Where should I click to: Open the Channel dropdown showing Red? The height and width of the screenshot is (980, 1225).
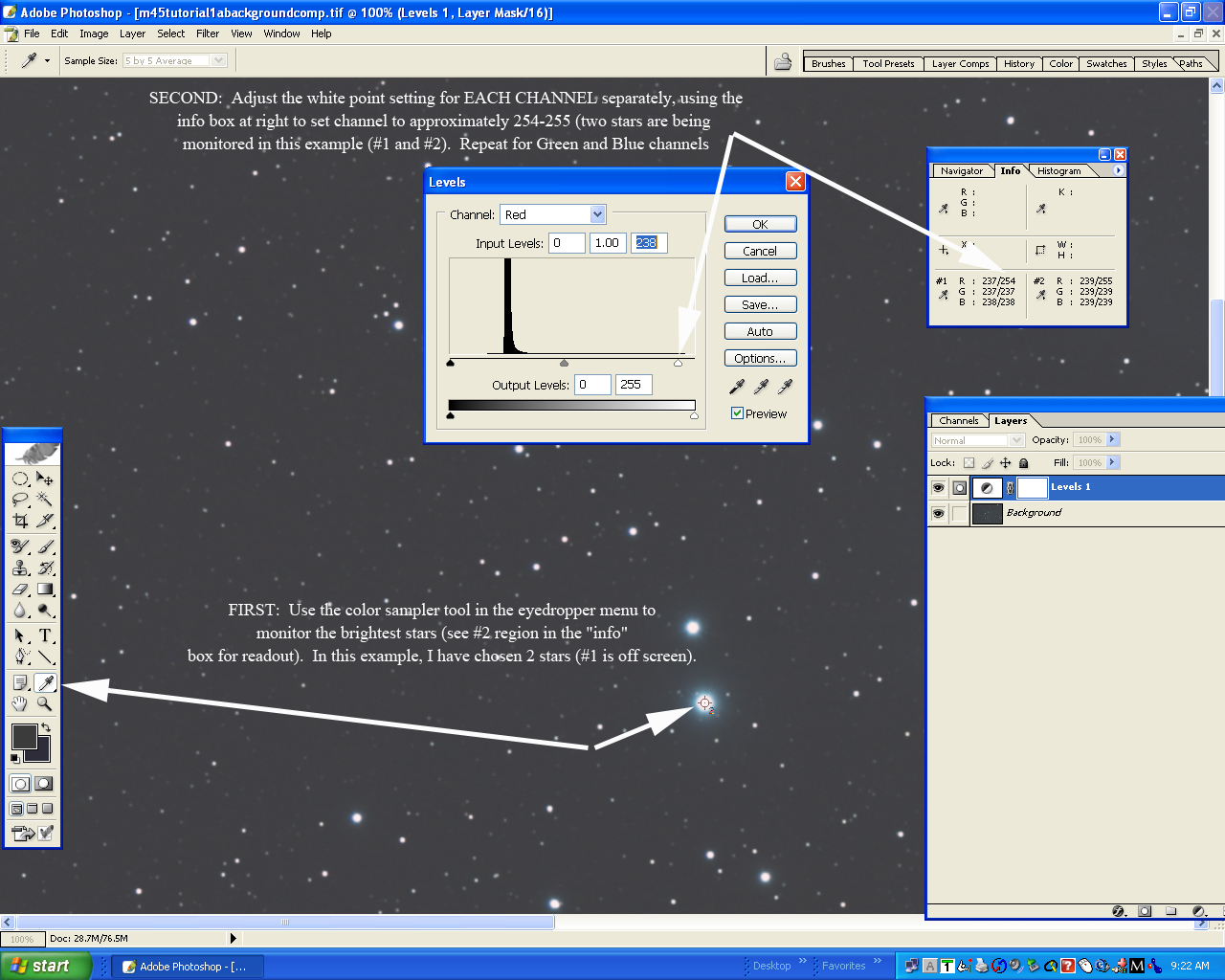597,214
